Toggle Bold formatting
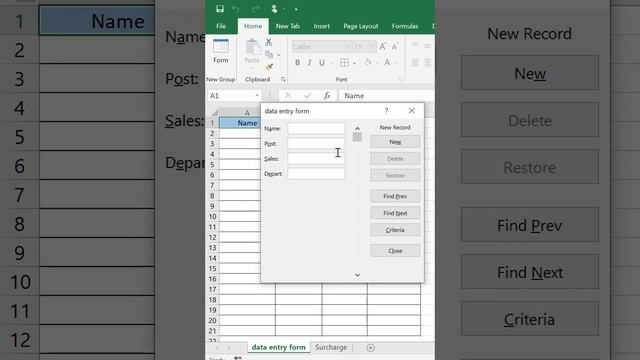 298,62
